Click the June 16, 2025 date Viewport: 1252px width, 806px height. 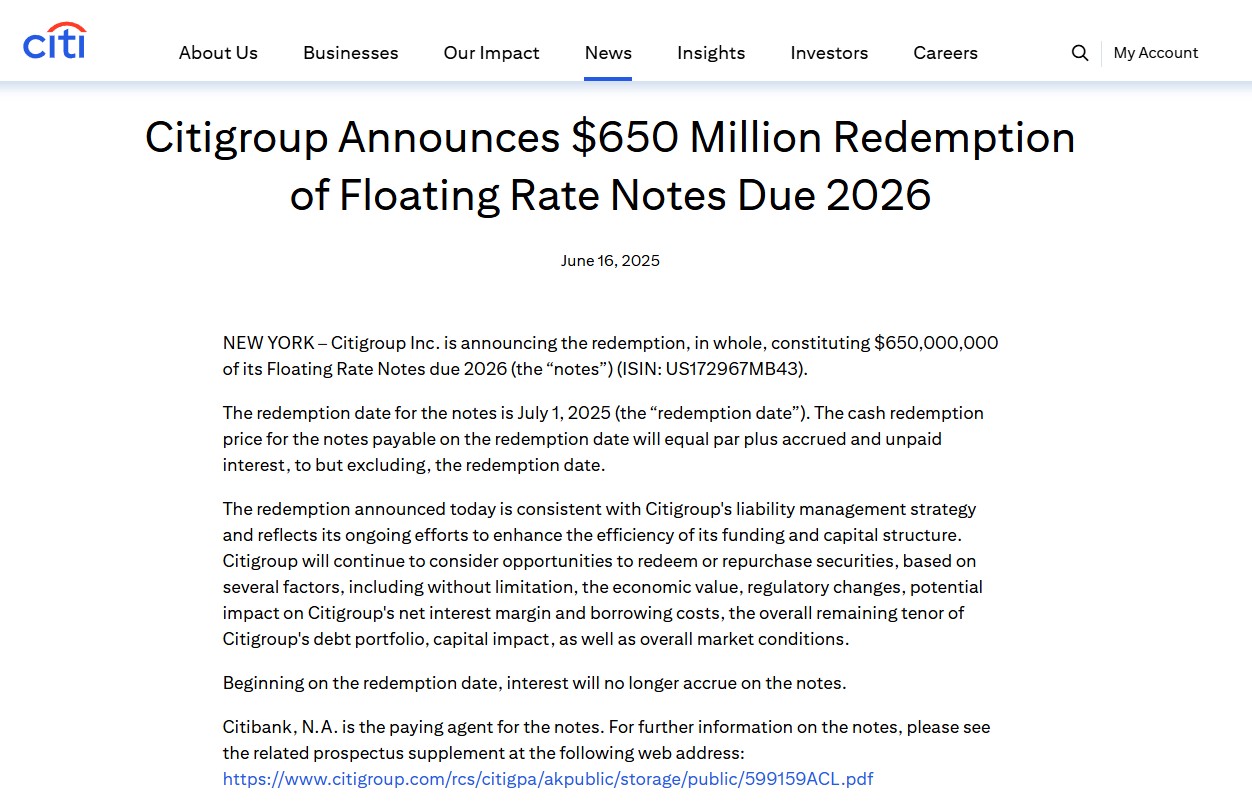[x=610, y=261]
